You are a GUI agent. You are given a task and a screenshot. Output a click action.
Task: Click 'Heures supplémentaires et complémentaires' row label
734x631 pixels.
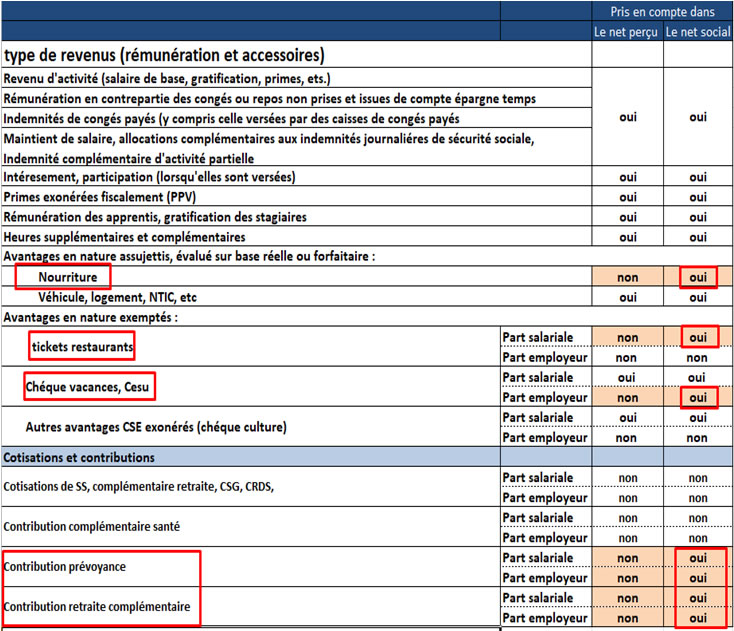click(139, 237)
